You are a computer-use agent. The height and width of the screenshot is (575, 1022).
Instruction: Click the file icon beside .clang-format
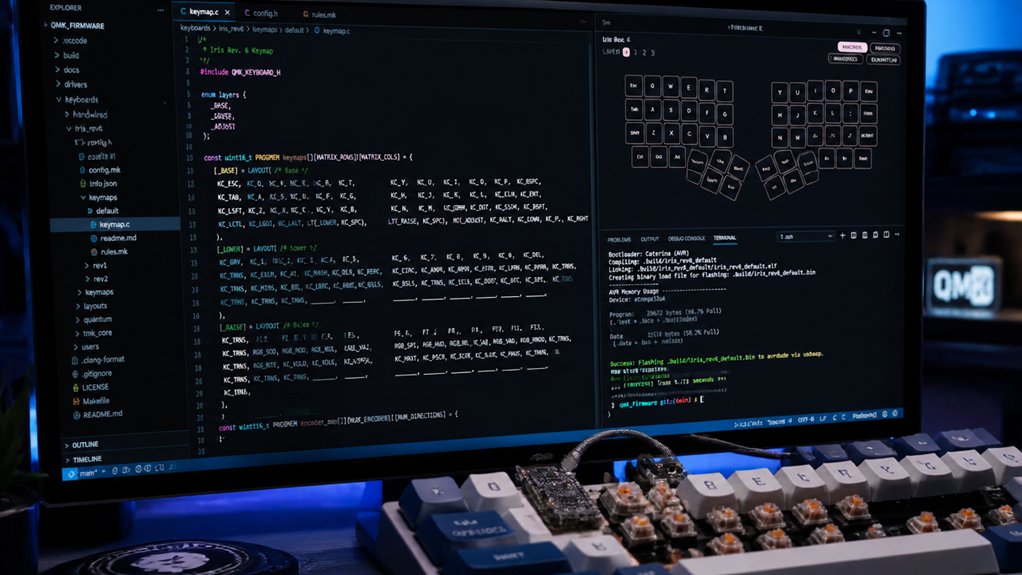[x=74, y=360]
